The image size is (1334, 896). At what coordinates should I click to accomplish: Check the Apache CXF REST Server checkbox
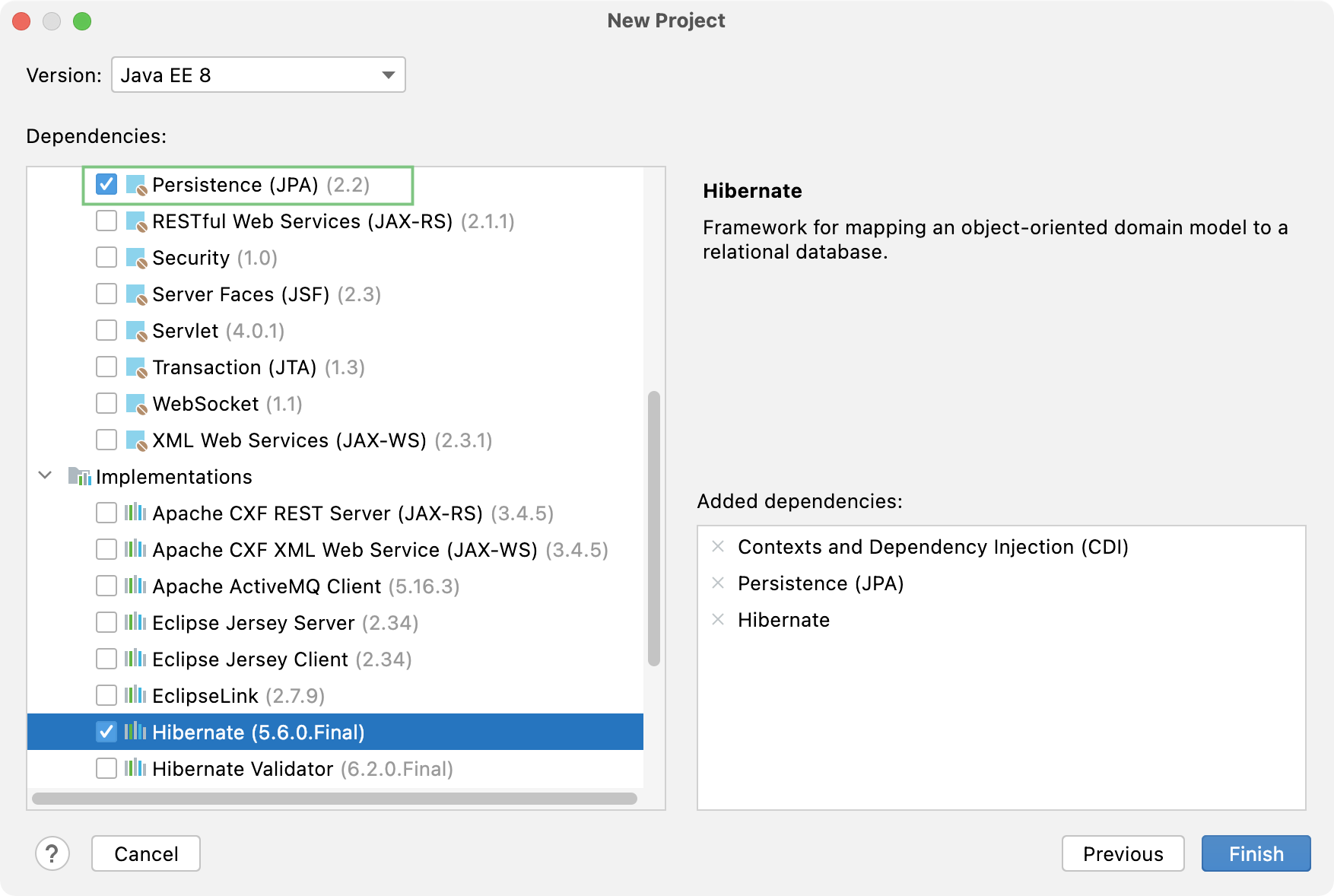[x=106, y=513]
